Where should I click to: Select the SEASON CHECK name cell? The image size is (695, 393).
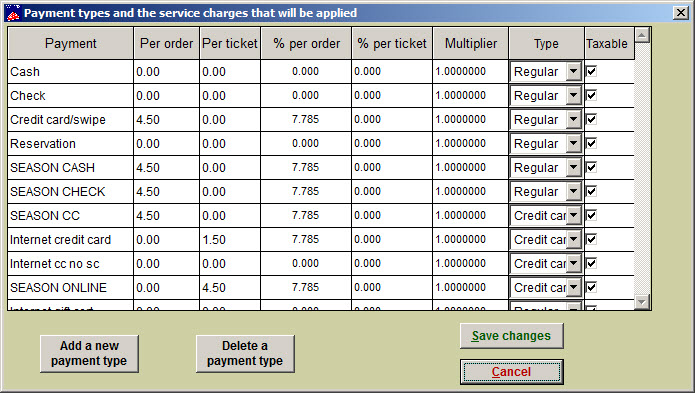[x=70, y=191]
